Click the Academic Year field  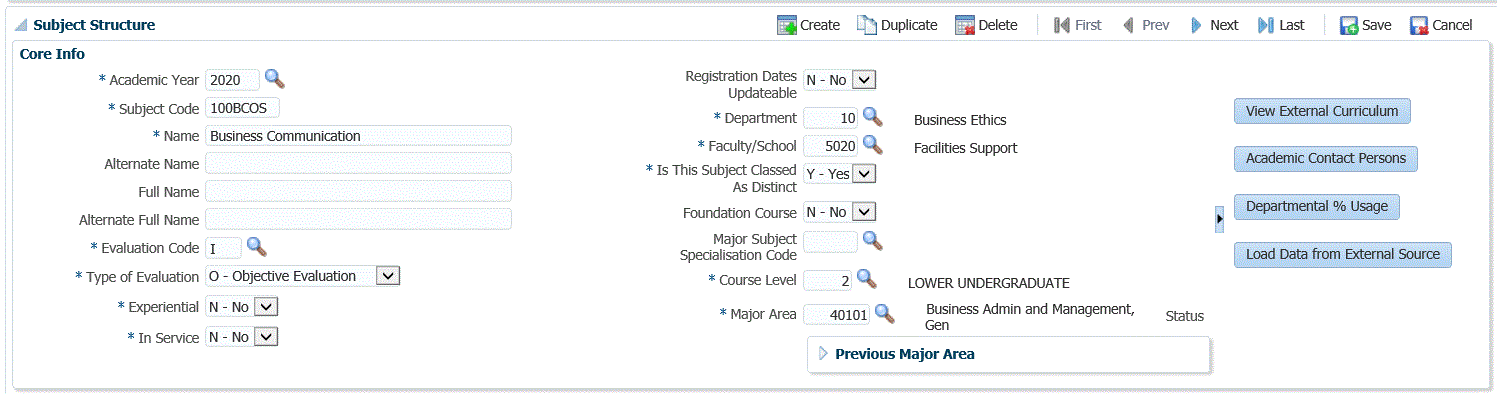coord(232,80)
